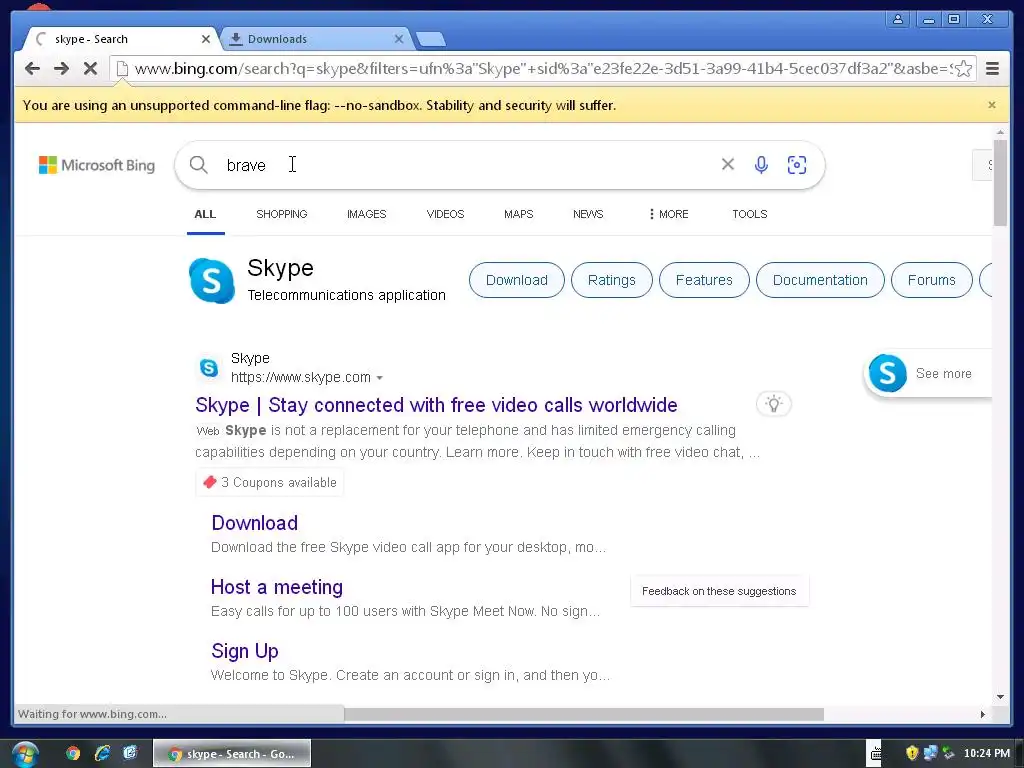Bookmark this page with the star icon
This screenshot has width=1024, height=768.
(963, 69)
